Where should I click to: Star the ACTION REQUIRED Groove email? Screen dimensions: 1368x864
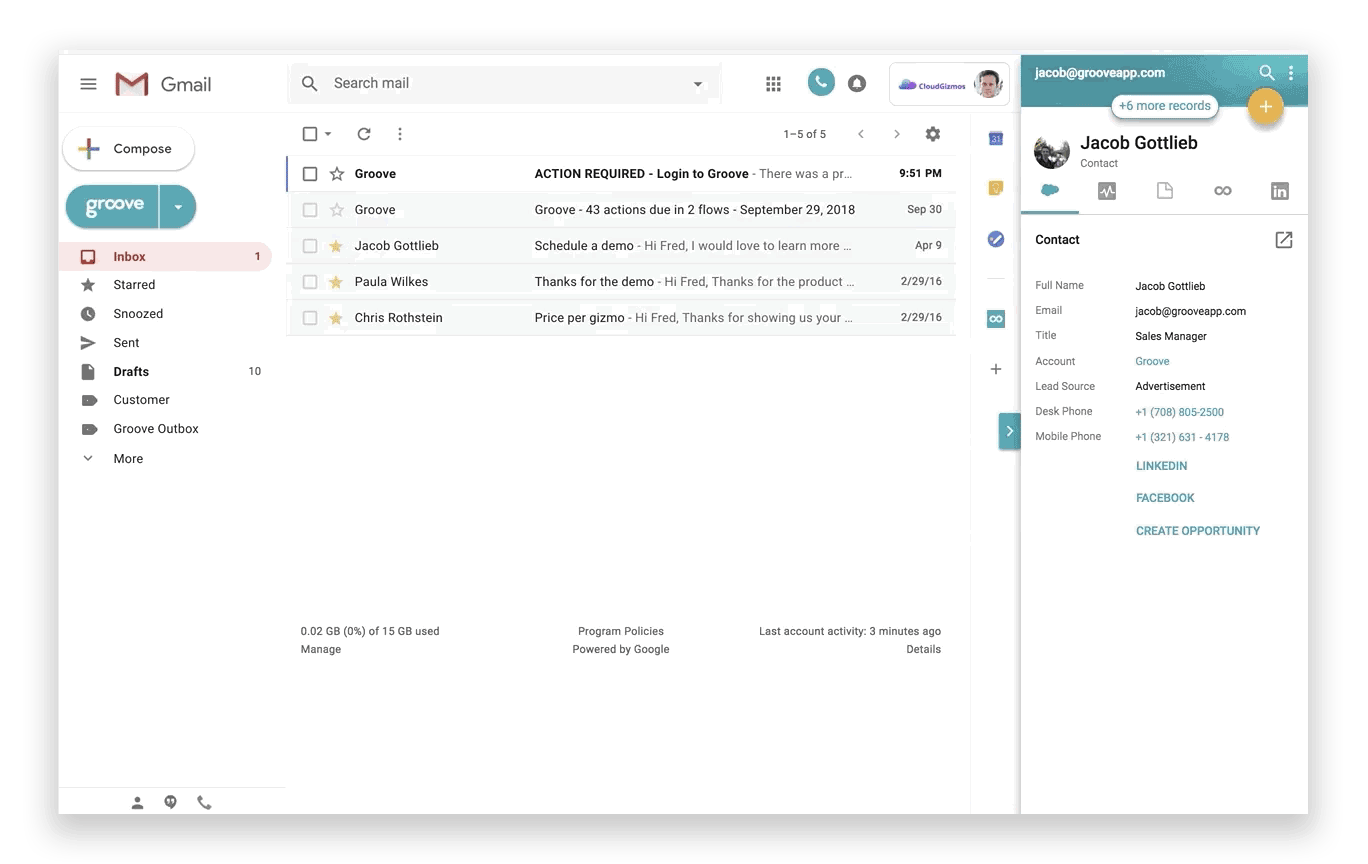(337, 174)
